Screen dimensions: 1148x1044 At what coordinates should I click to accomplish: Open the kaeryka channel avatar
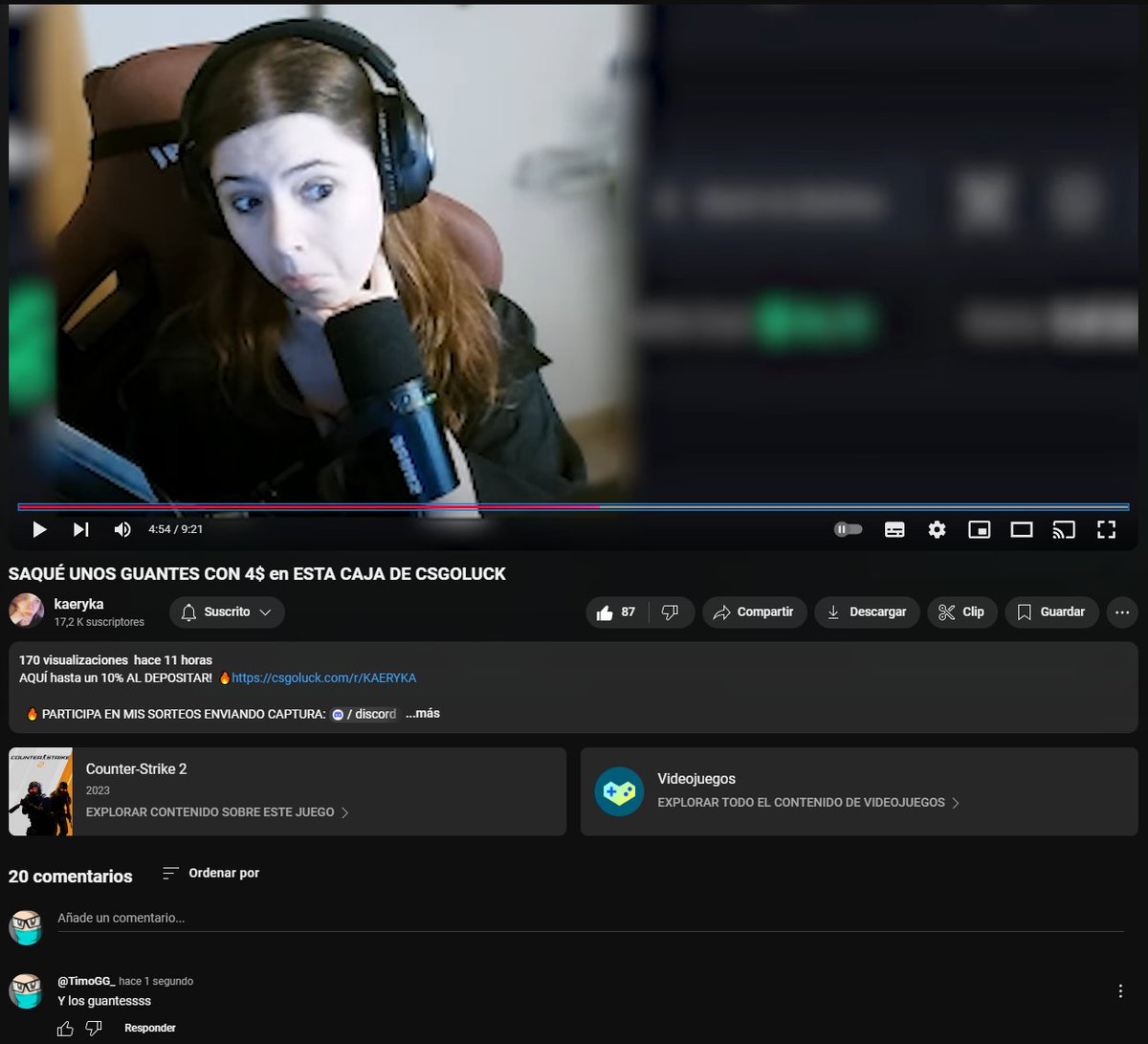pos(26,611)
